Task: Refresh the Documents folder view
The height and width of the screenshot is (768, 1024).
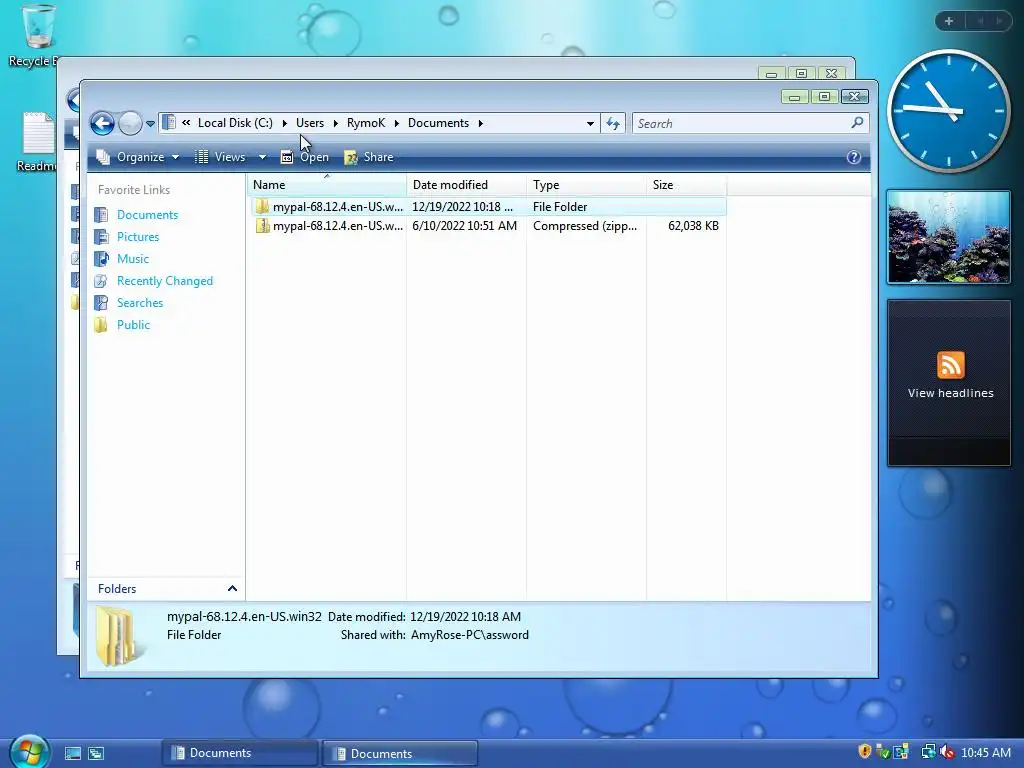Action: pyautogui.click(x=613, y=123)
